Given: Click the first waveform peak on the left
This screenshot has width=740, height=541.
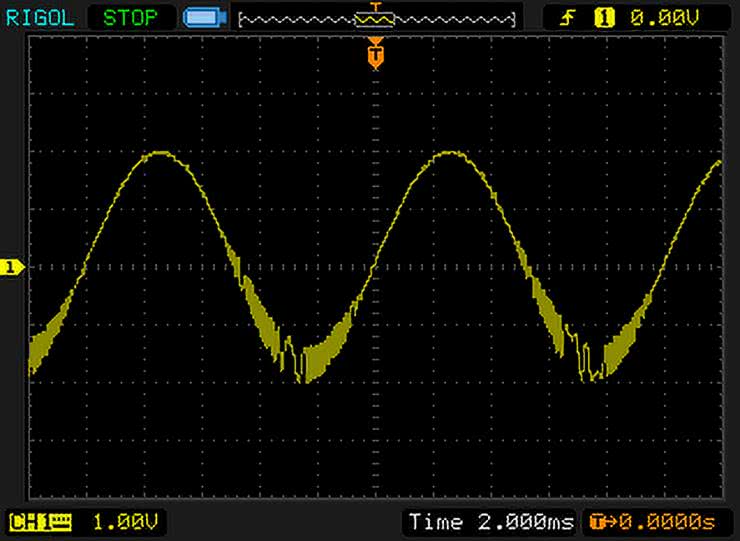Looking at the screenshot, I should coord(160,153).
